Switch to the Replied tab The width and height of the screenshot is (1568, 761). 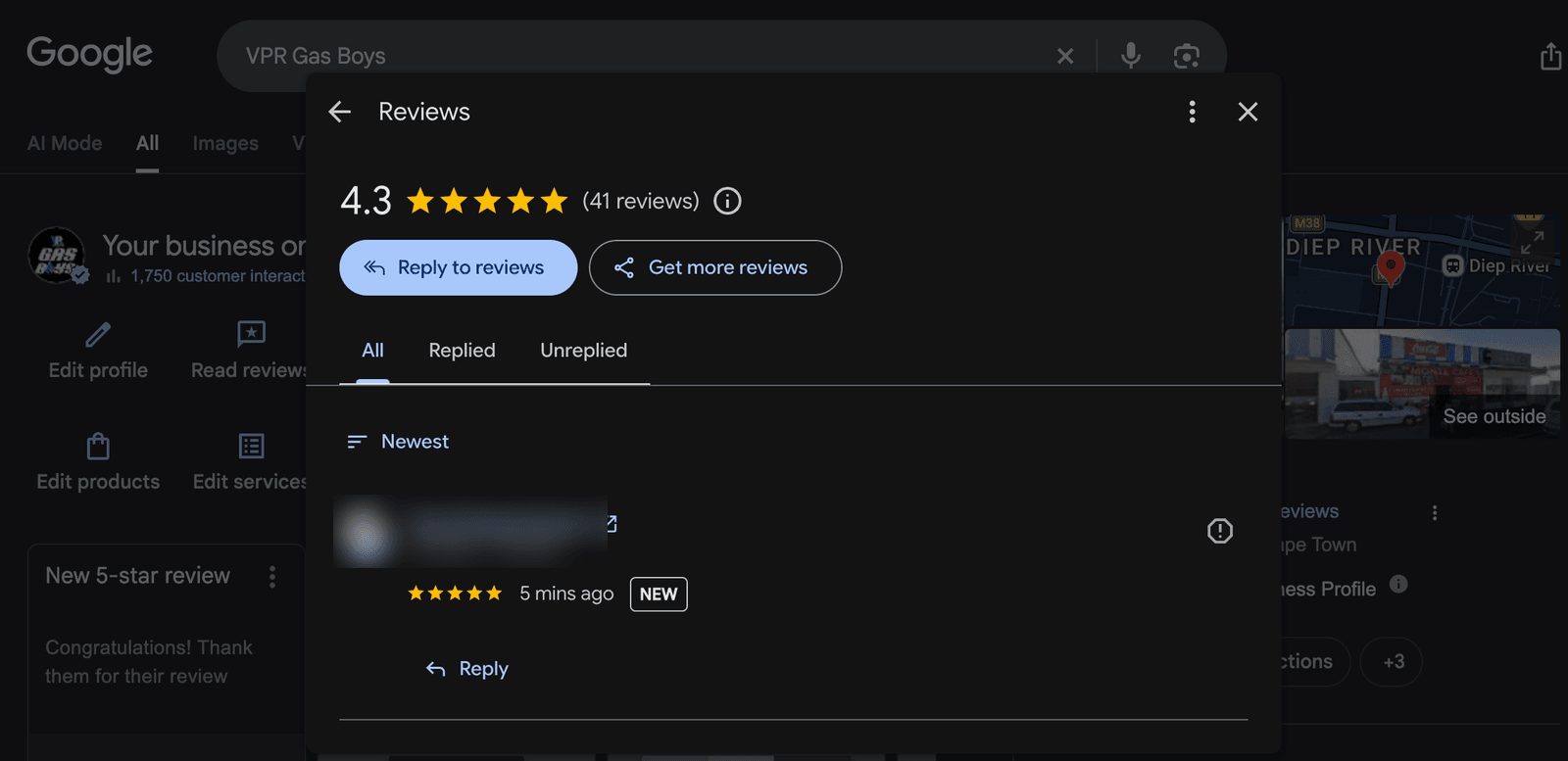[x=463, y=351]
